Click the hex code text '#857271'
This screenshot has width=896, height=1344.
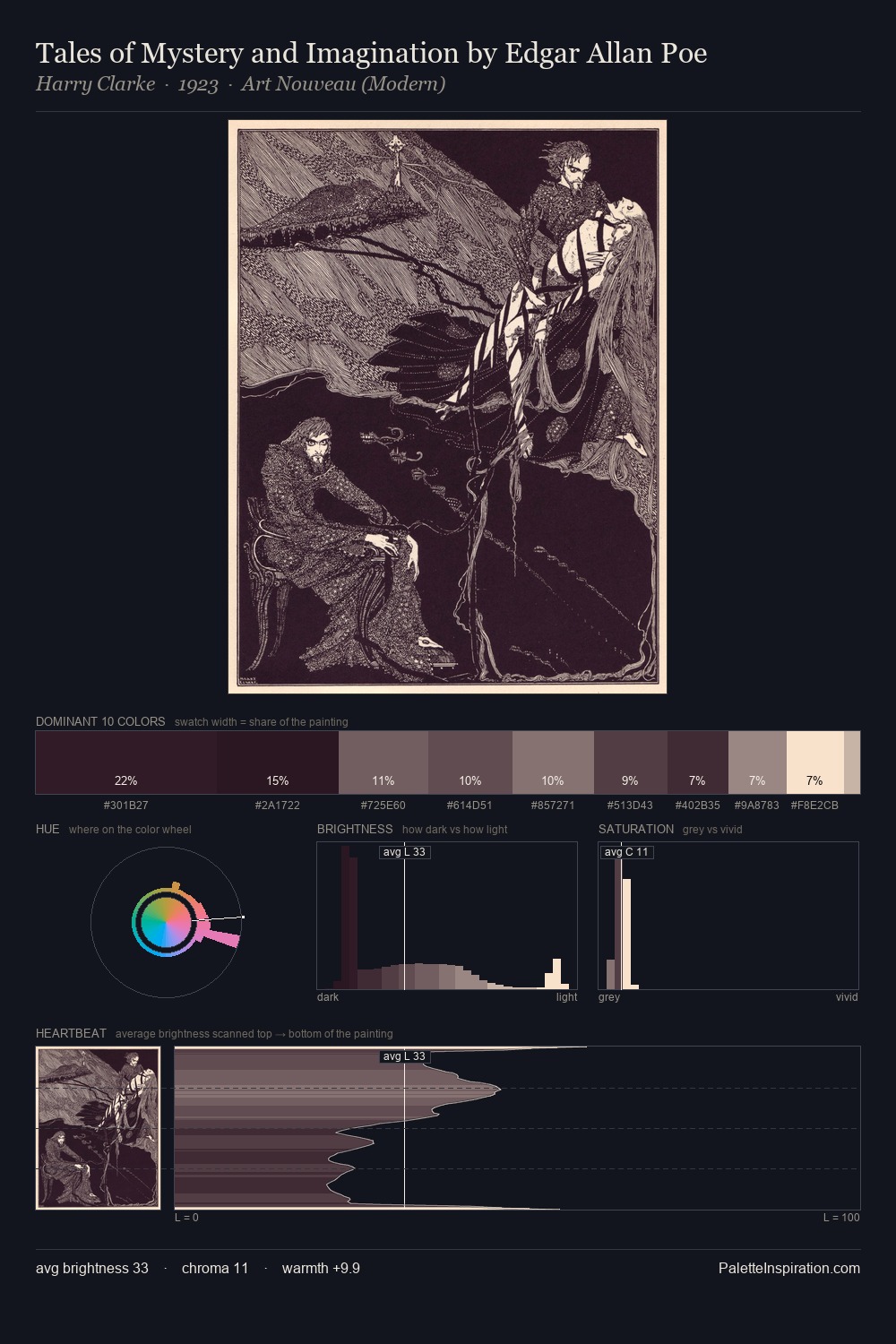coord(553,805)
